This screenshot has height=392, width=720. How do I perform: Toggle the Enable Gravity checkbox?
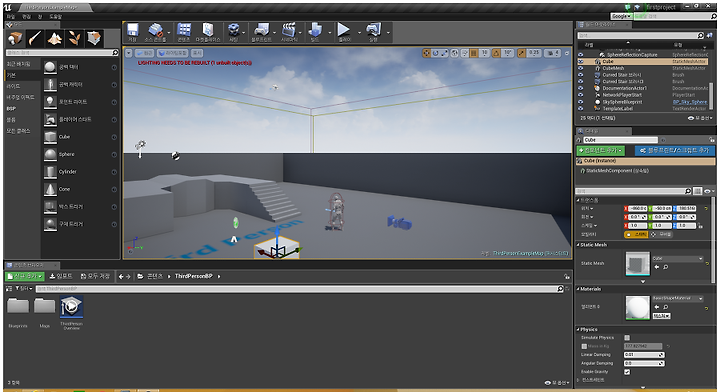tap(627, 372)
